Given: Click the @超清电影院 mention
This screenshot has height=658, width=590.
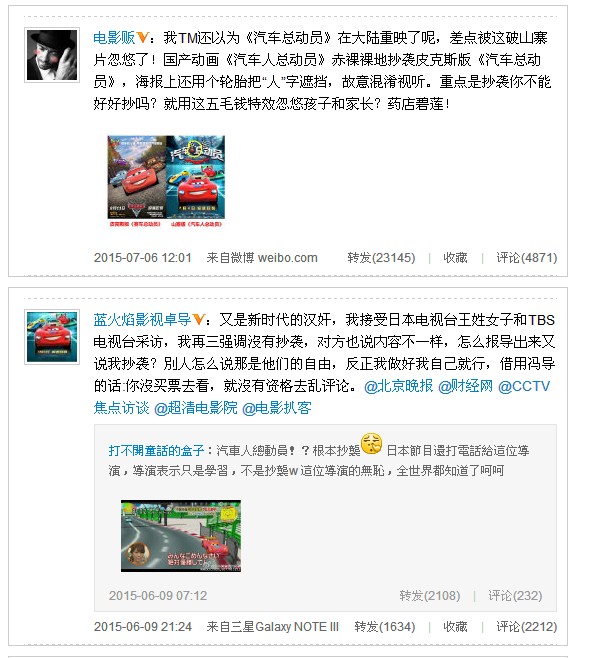Looking at the screenshot, I should (196, 408).
